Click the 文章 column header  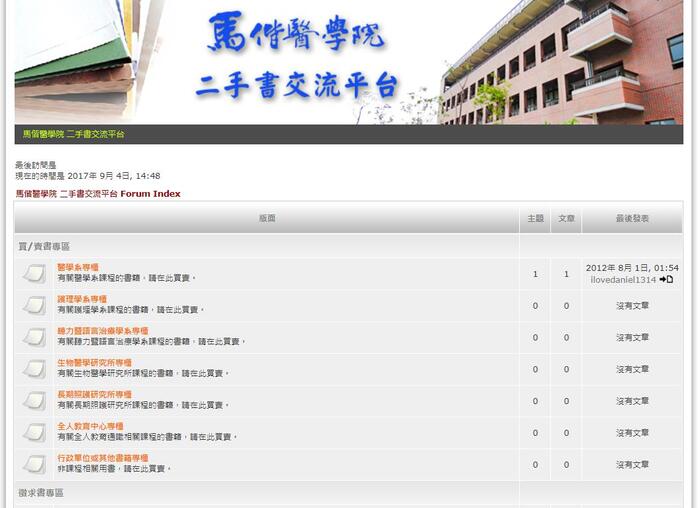click(x=566, y=218)
